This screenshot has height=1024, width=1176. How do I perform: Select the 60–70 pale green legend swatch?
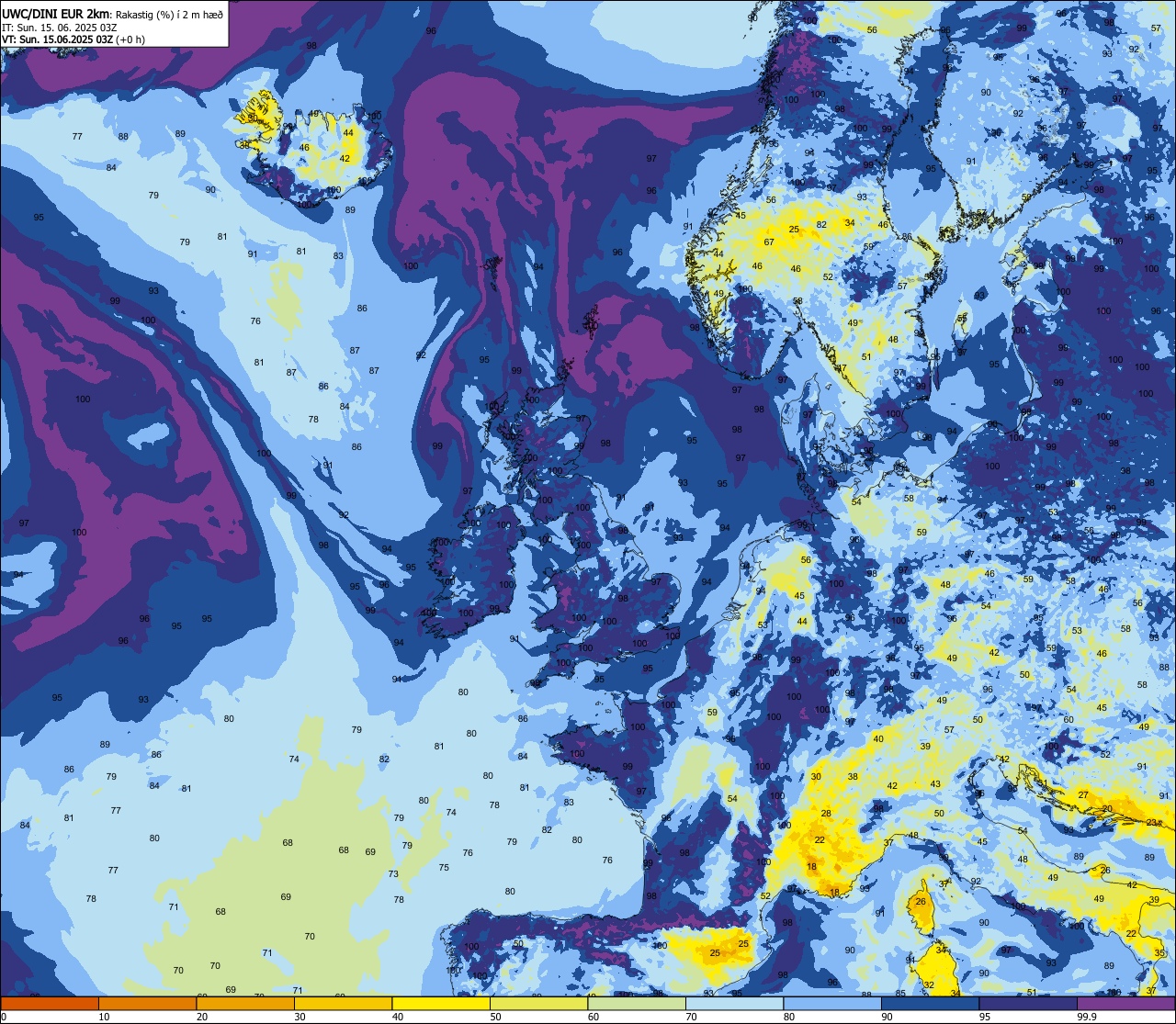point(637,1003)
